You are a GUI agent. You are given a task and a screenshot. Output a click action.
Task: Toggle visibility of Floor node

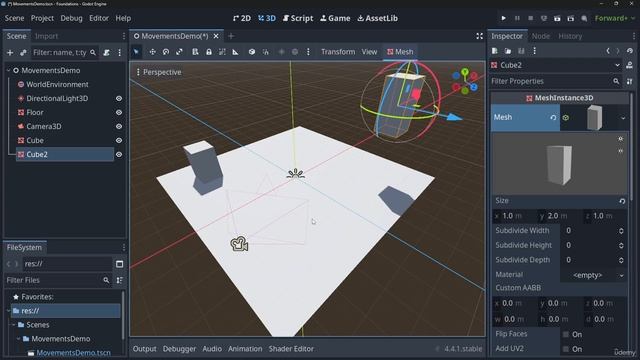[x=119, y=112]
